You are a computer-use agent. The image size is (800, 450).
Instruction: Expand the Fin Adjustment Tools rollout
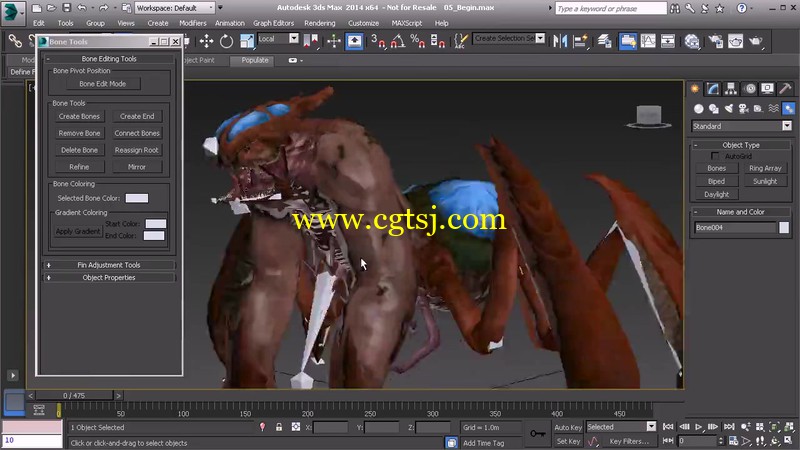tap(109, 265)
